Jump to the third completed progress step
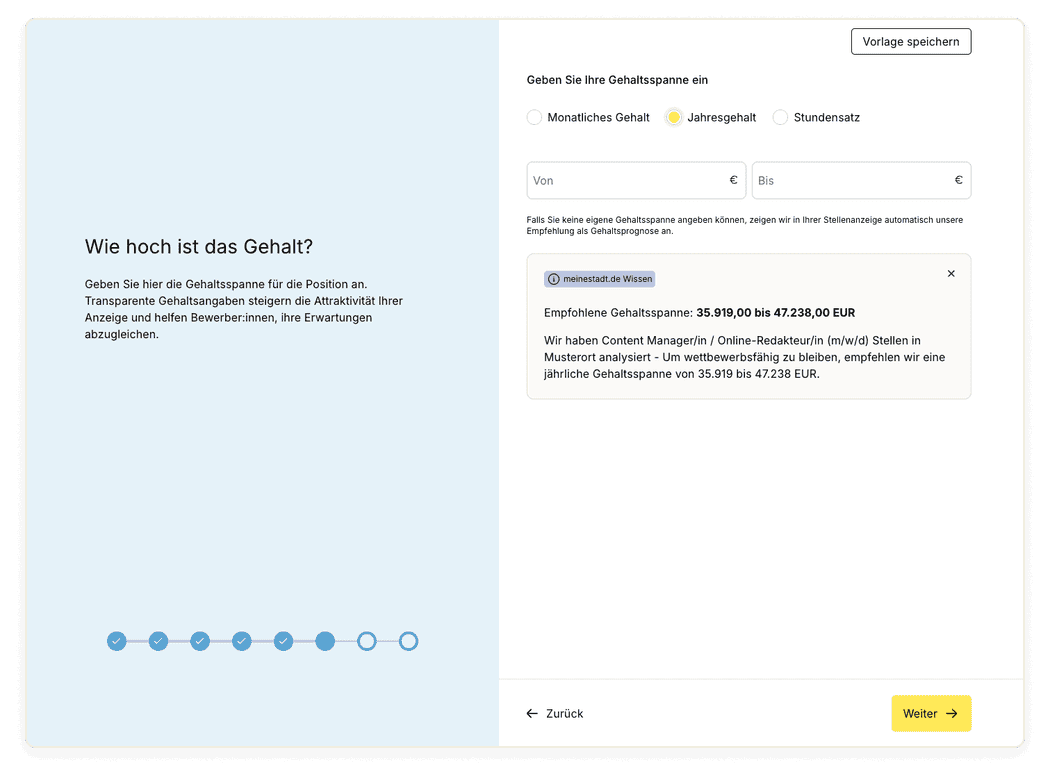1050x780 pixels. tap(200, 641)
